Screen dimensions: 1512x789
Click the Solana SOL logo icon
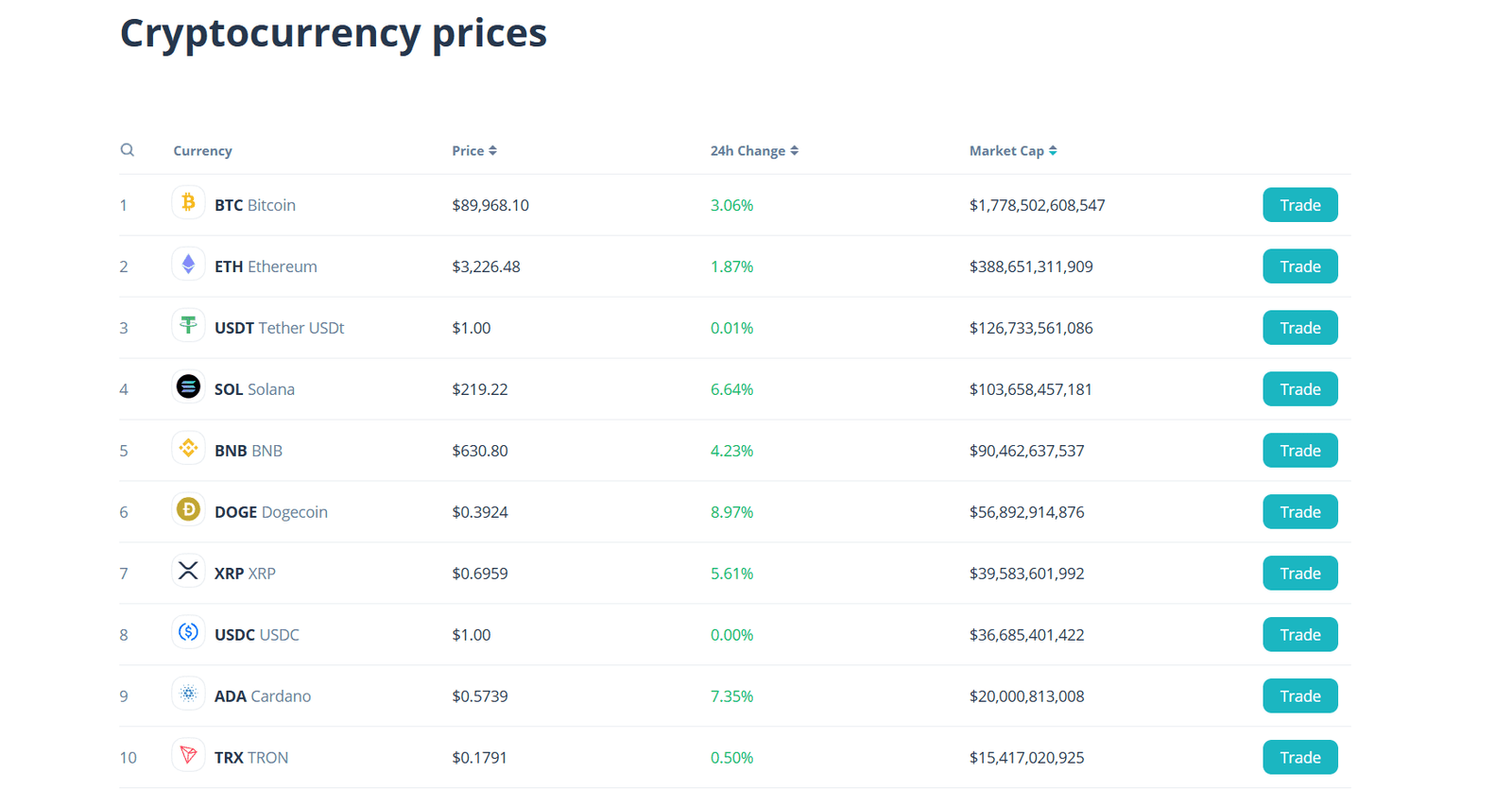click(188, 386)
